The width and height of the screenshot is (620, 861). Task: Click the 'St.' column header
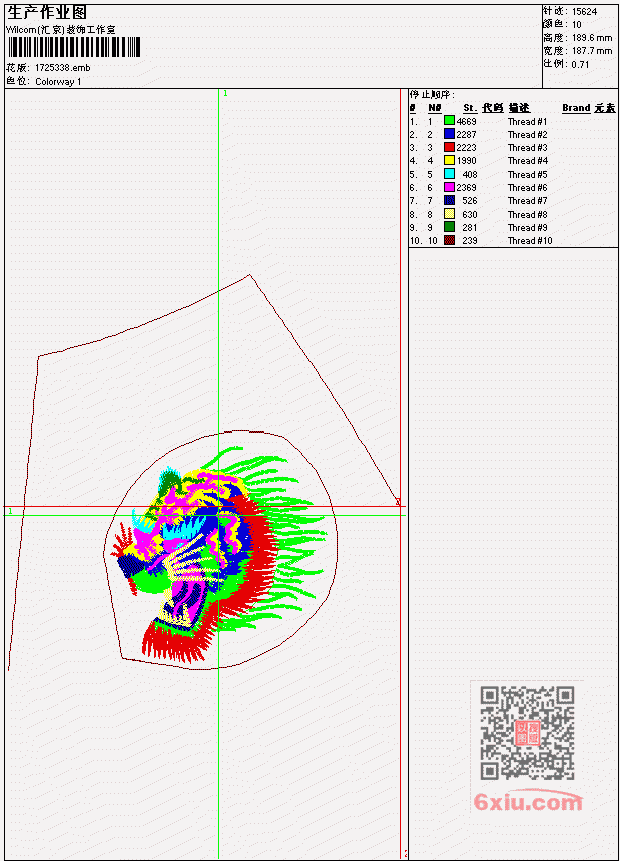point(470,108)
